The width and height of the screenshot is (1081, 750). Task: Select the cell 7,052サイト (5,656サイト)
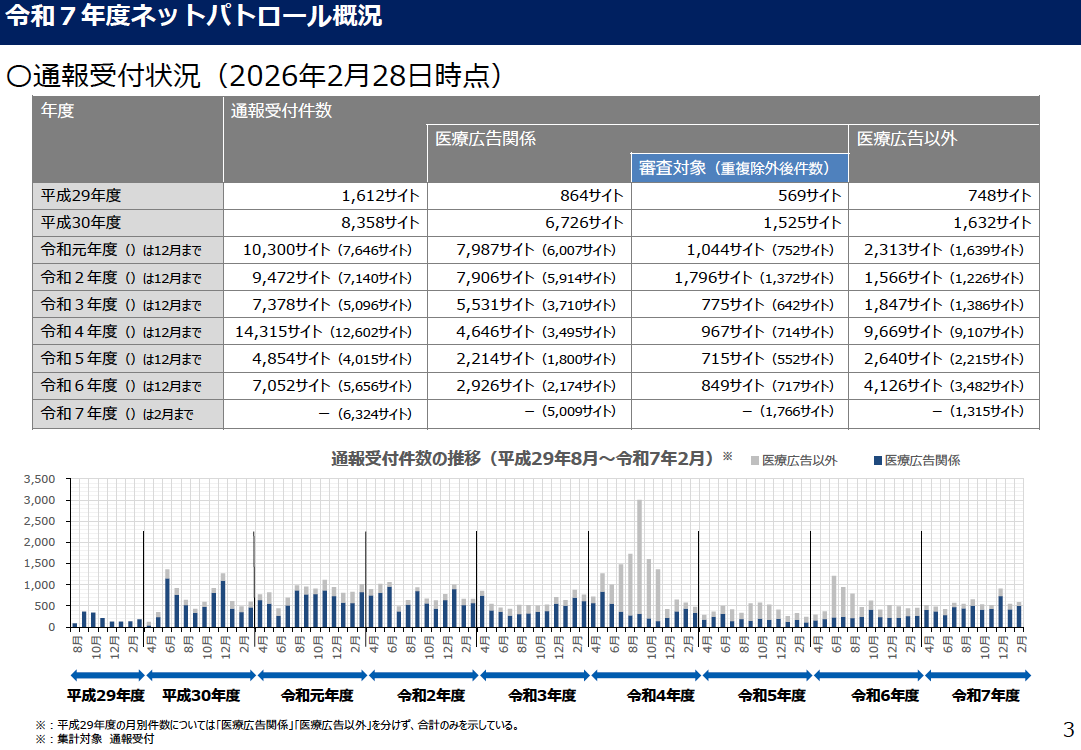click(325, 386)
